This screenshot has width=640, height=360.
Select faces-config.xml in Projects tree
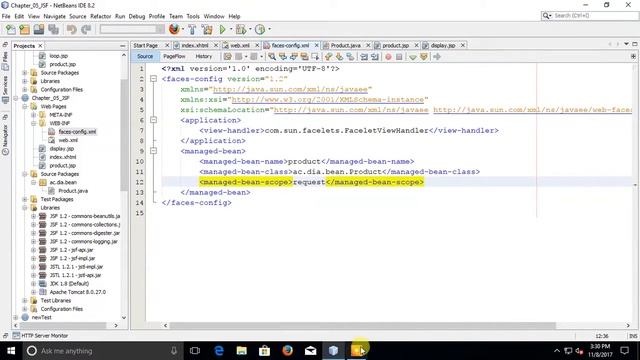77,131
